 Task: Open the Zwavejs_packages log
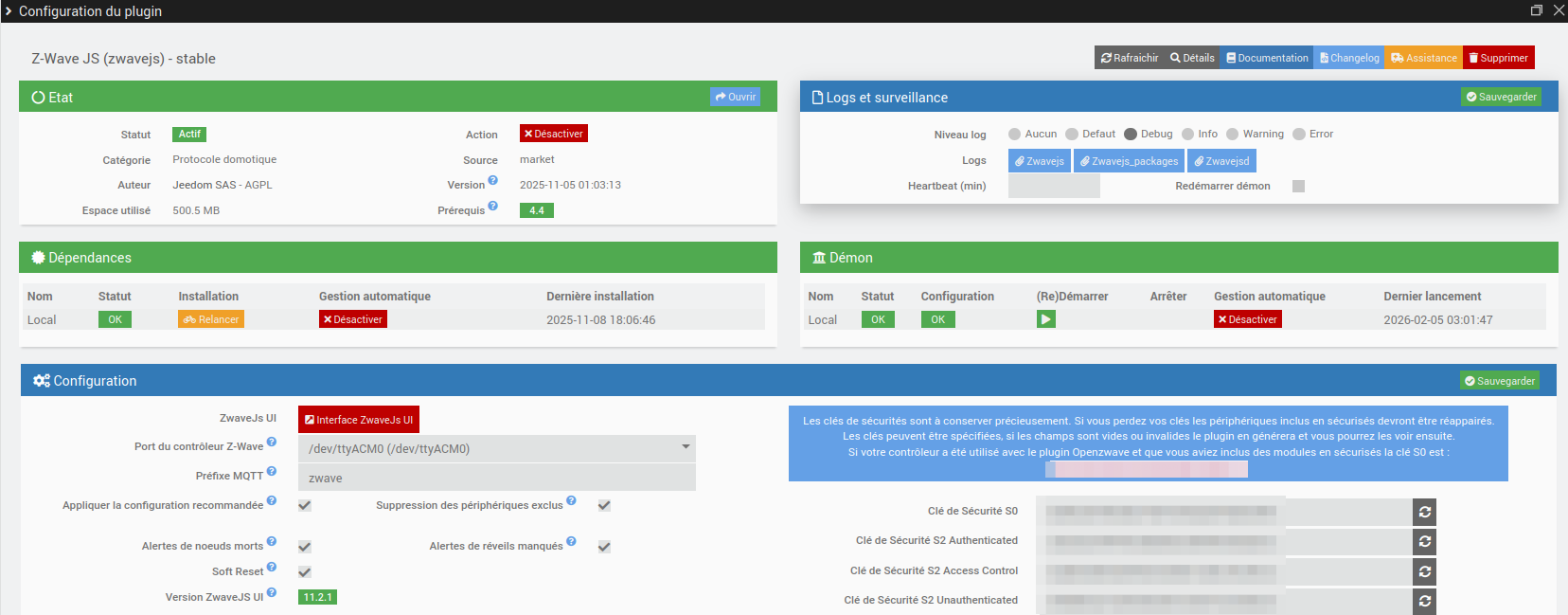tap(1129, 161)
